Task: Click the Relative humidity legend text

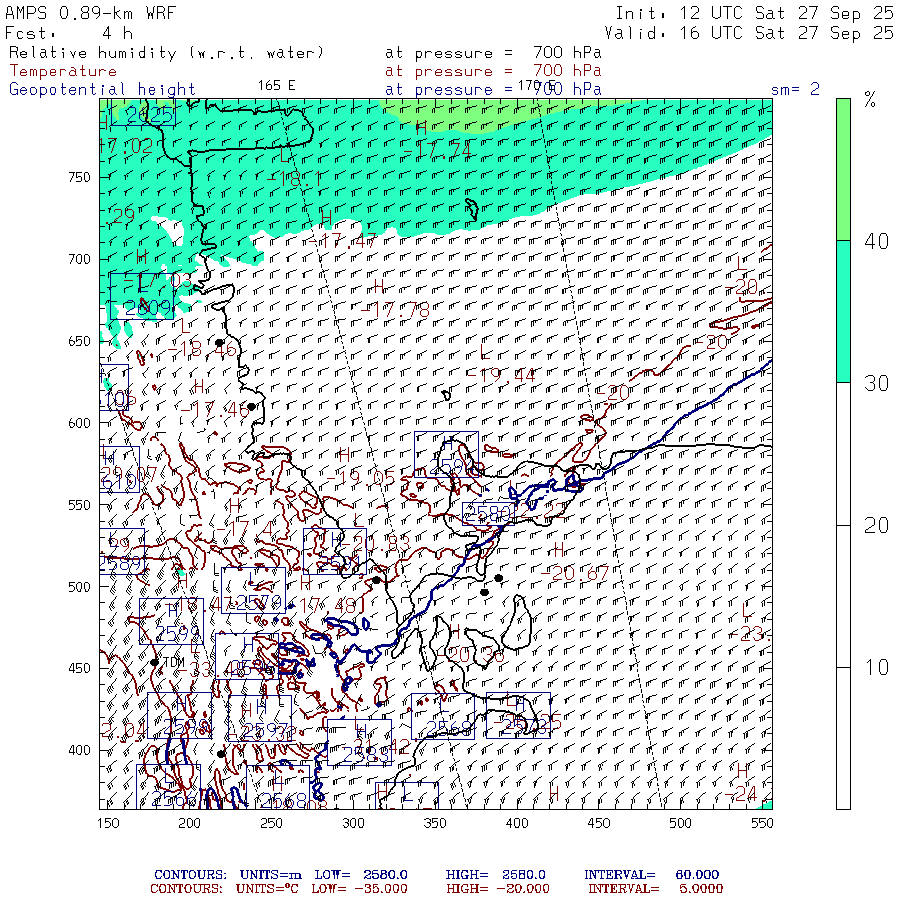Action: pyautogui.click(x=167, y=53)
